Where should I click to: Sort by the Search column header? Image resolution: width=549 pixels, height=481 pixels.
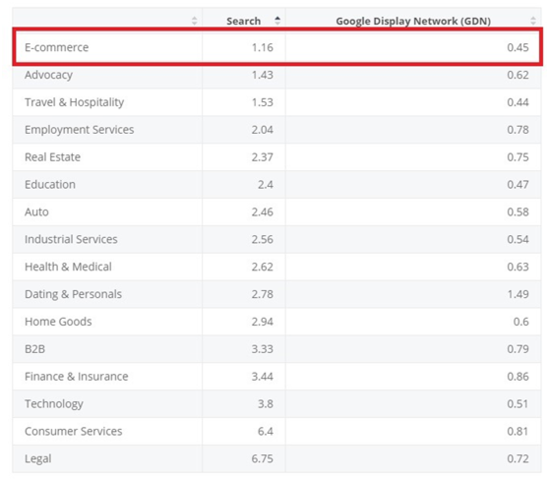point(243,21)
